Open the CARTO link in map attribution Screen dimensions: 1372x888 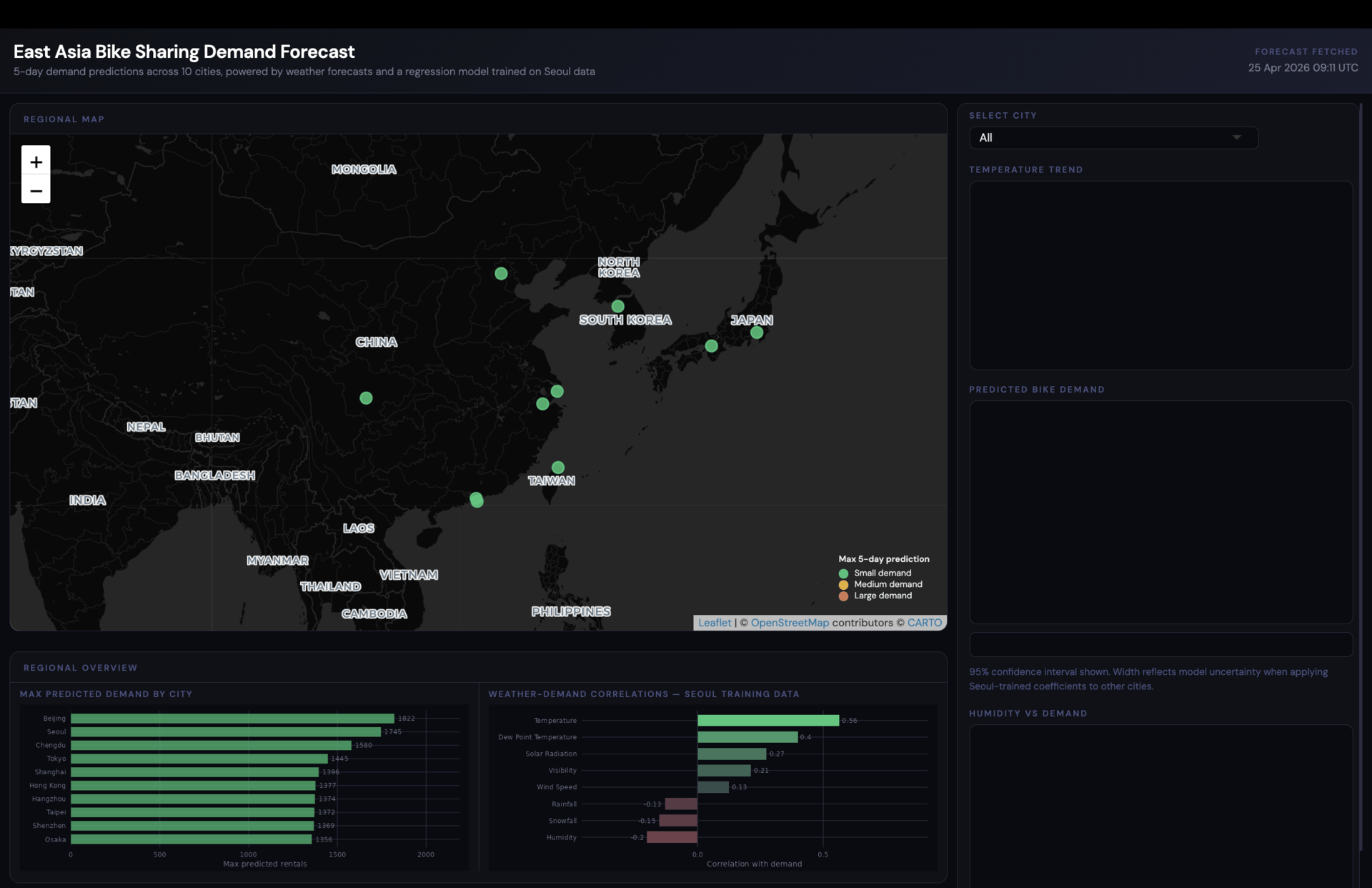tap(925, 622)
